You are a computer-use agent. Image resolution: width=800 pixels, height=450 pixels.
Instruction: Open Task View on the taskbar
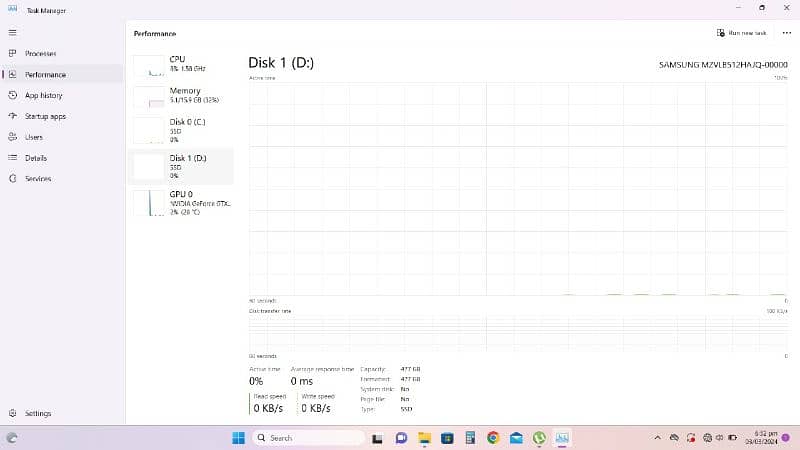[377, 438]
